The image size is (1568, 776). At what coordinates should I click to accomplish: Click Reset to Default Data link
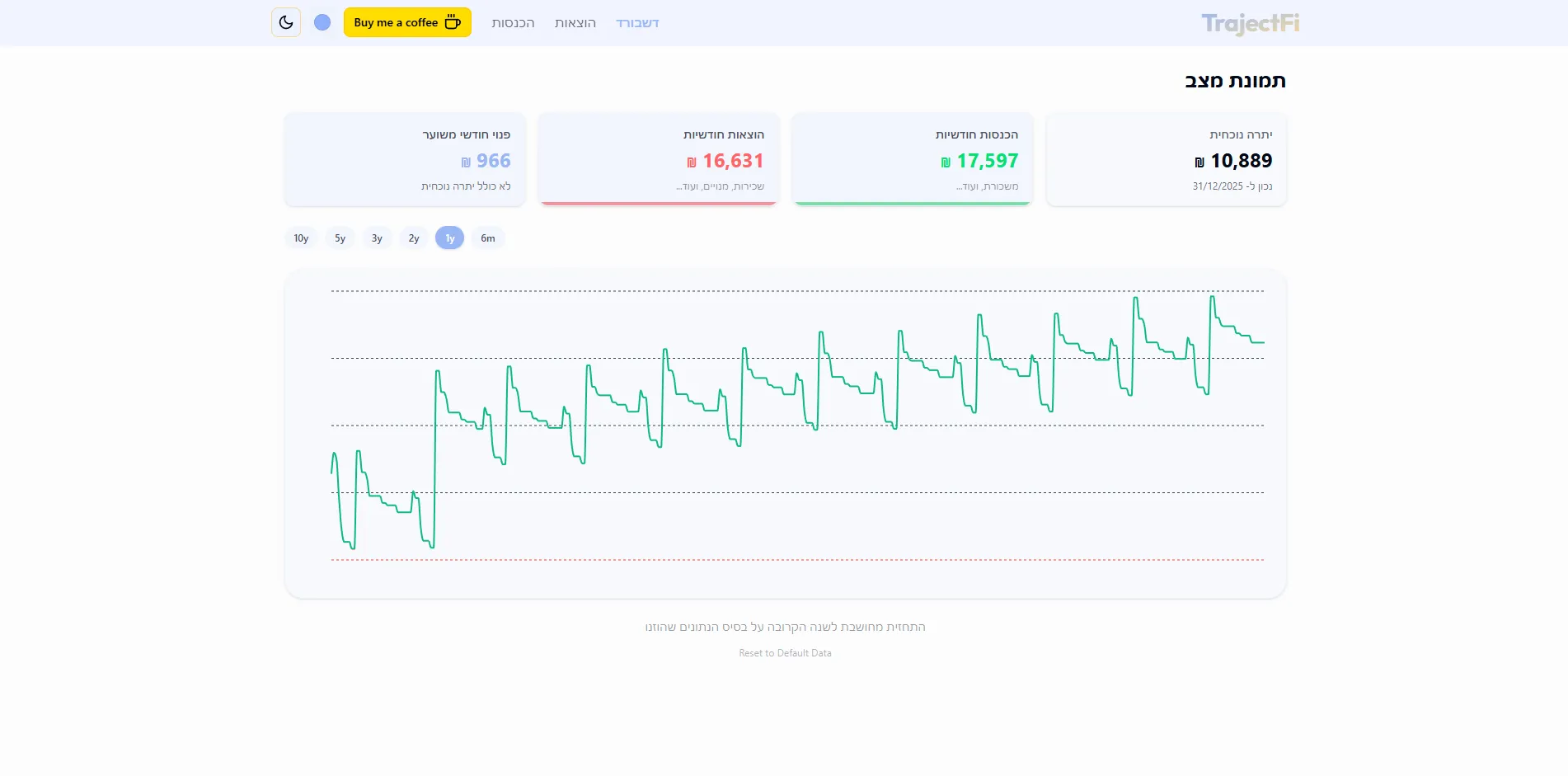pos(785,653)
